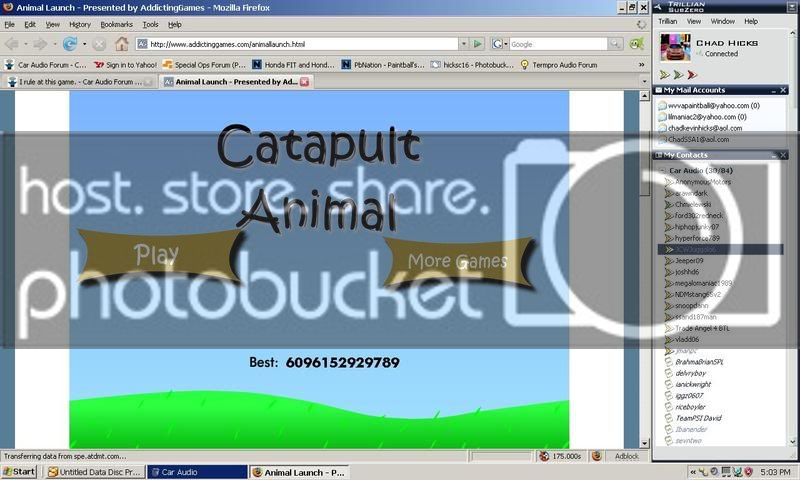Close the Animal Launch tab
This screenshot has width=800, height=480.
pyautogui.click(x=304, y=82)
